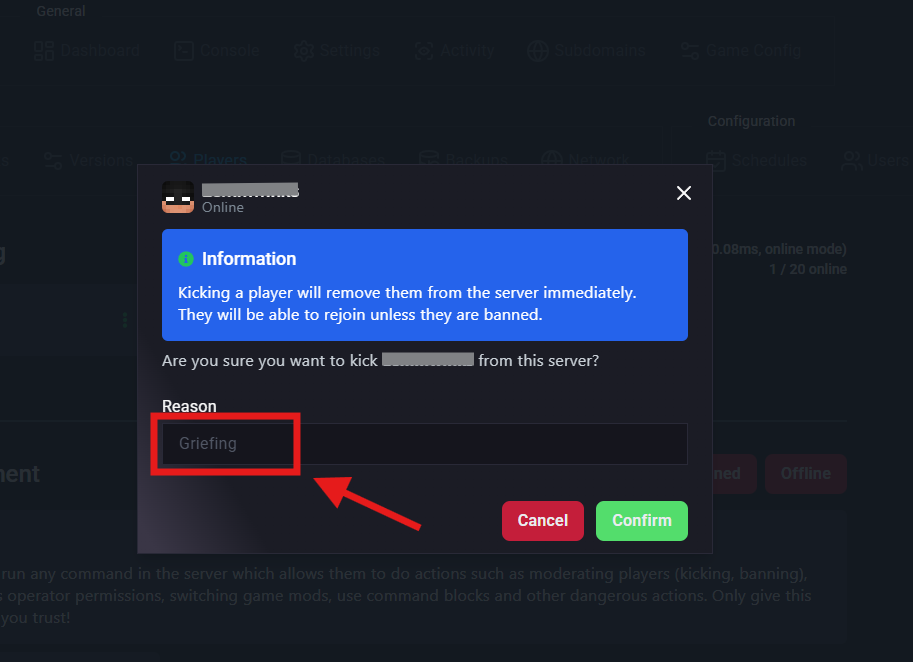Go to the Backups tab
The width and height of the screenshot is (913, 662).
[x=463, y=160]
